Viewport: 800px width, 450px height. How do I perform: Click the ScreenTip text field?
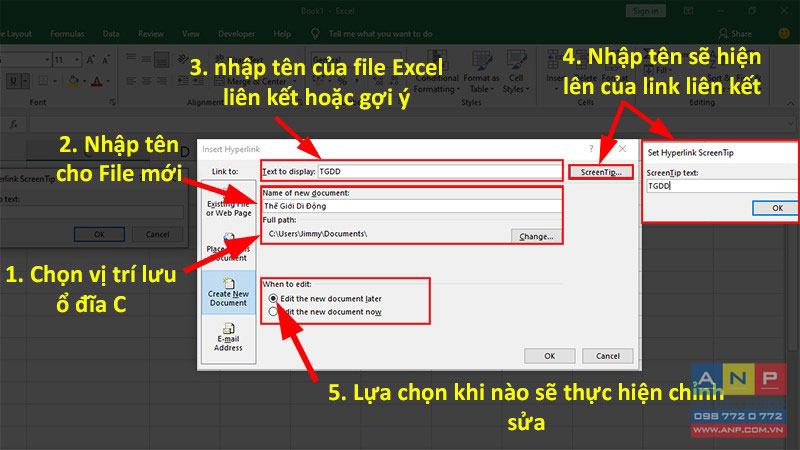coord(722,186)
